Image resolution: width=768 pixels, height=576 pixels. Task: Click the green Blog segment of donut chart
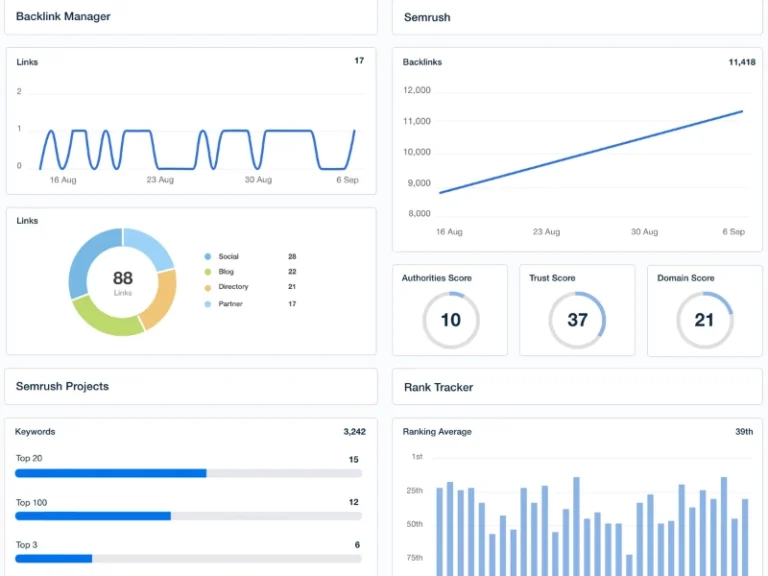99,316
